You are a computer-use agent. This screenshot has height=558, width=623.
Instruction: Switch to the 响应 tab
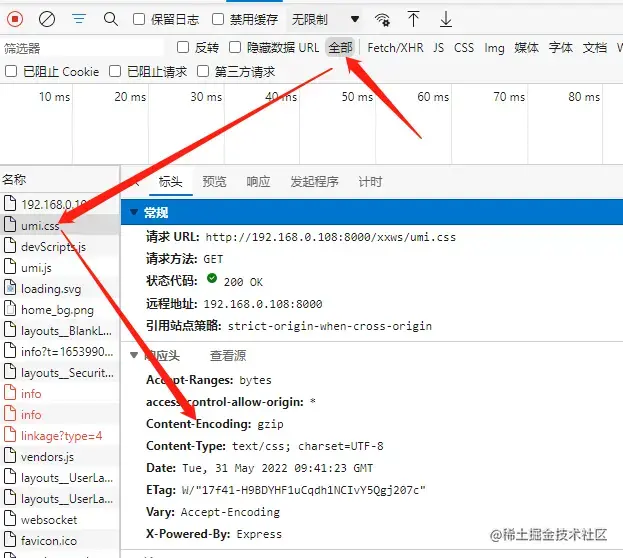point(258,182)
